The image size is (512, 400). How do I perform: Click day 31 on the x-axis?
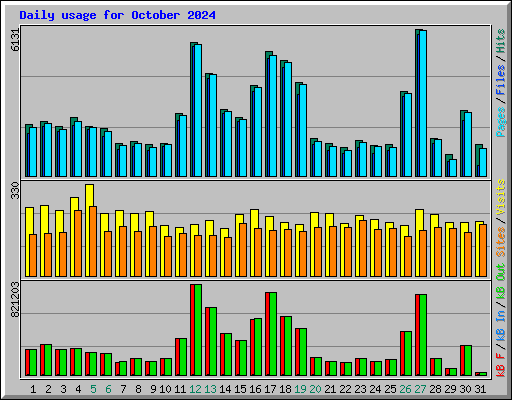pos(480,389)
